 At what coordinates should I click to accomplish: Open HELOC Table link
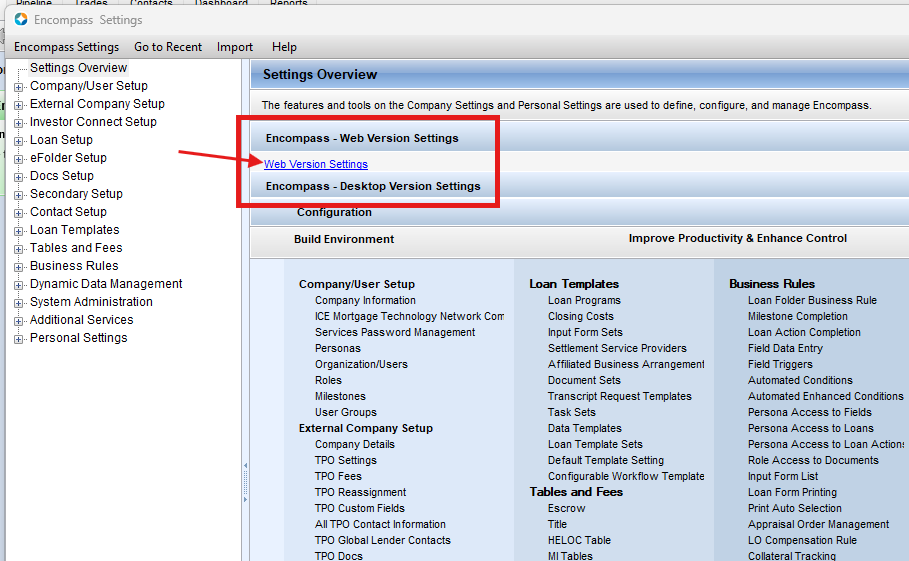[579, 540]
